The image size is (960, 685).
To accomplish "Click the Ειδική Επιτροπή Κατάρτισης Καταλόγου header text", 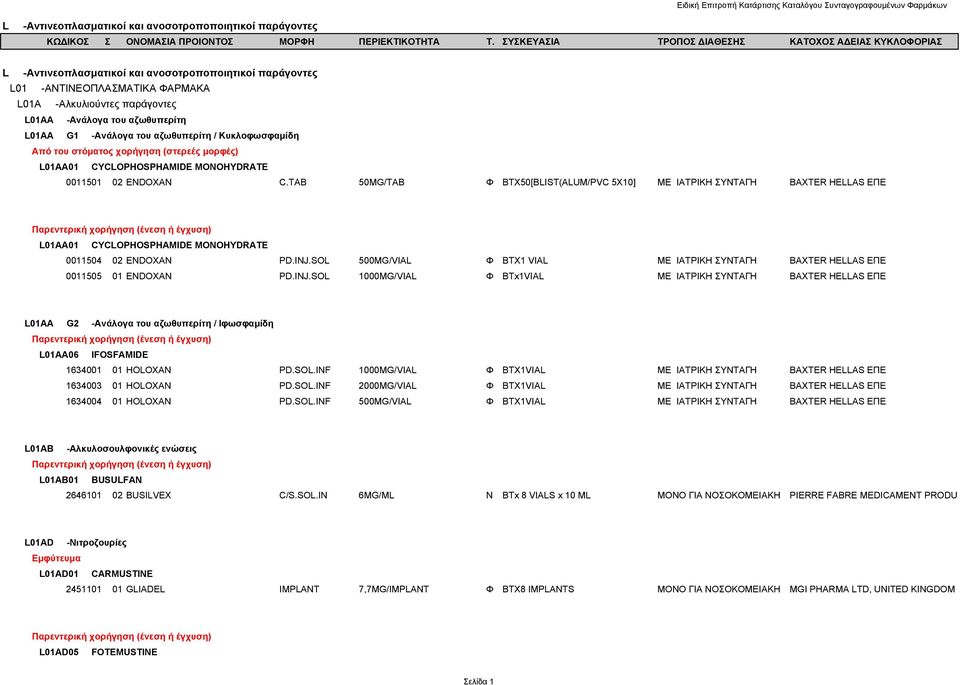I will tap(811, 6).
